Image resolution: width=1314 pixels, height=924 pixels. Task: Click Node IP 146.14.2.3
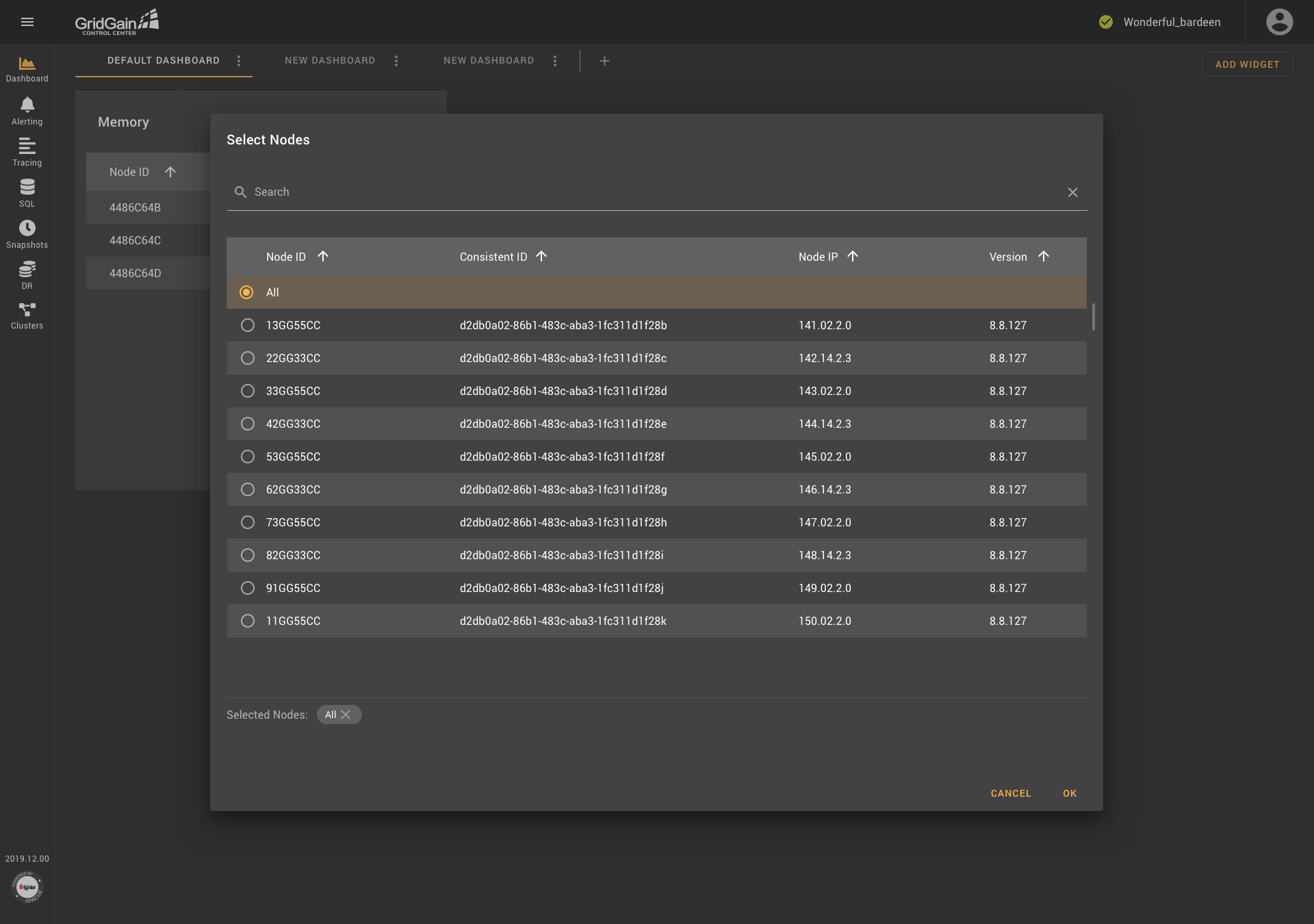tap(825, 489)
